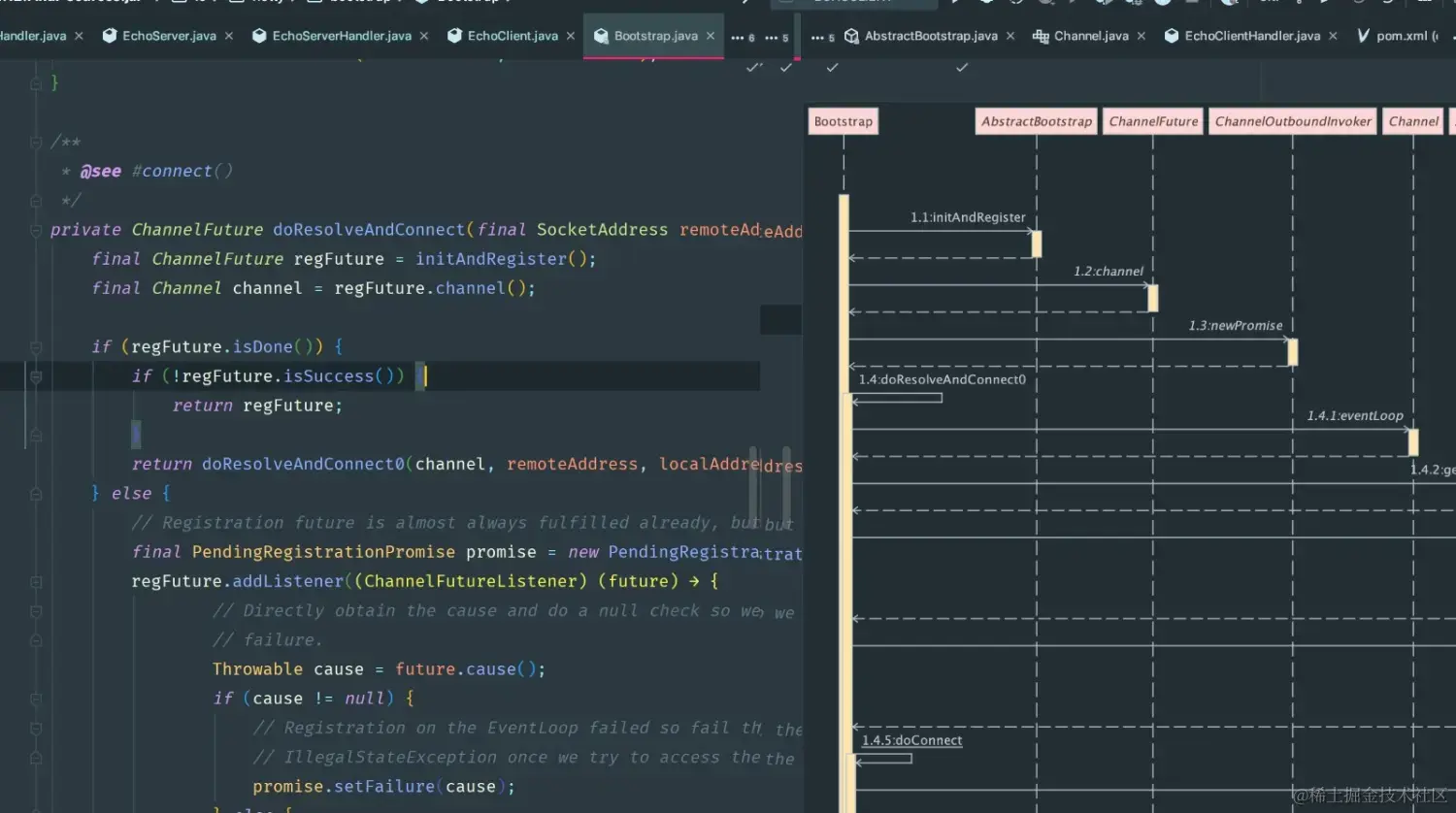This screenshot has height=813, width=1456.
Task: Close the AbstractBootstrap.java tab
Action: tap(1010, 36)
